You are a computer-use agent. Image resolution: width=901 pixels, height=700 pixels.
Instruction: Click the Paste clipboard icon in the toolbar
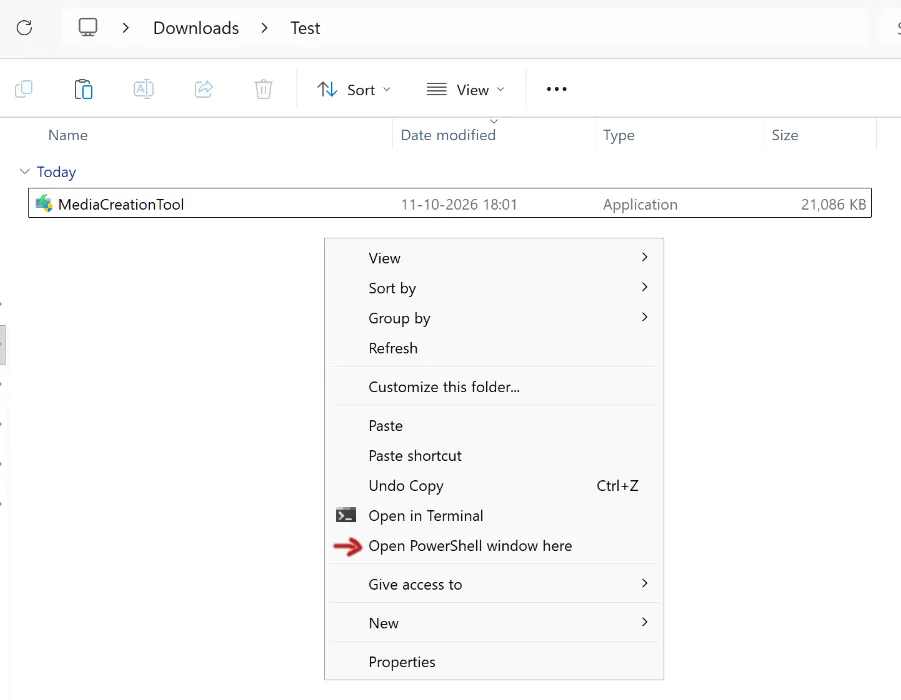(83, 89)
